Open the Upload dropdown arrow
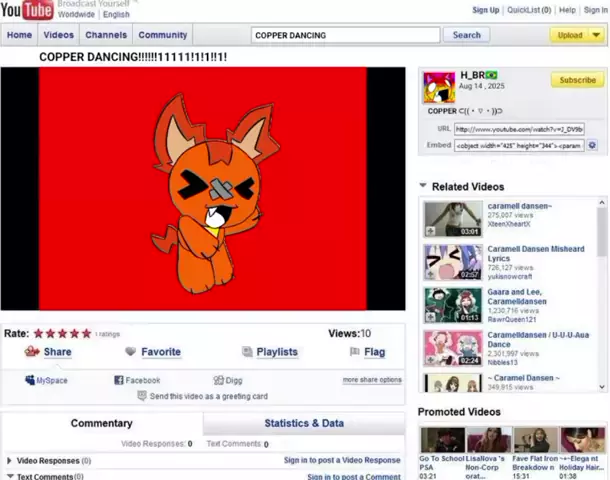Viewport: 610px width, 480px height. click(x=595, y=35)
